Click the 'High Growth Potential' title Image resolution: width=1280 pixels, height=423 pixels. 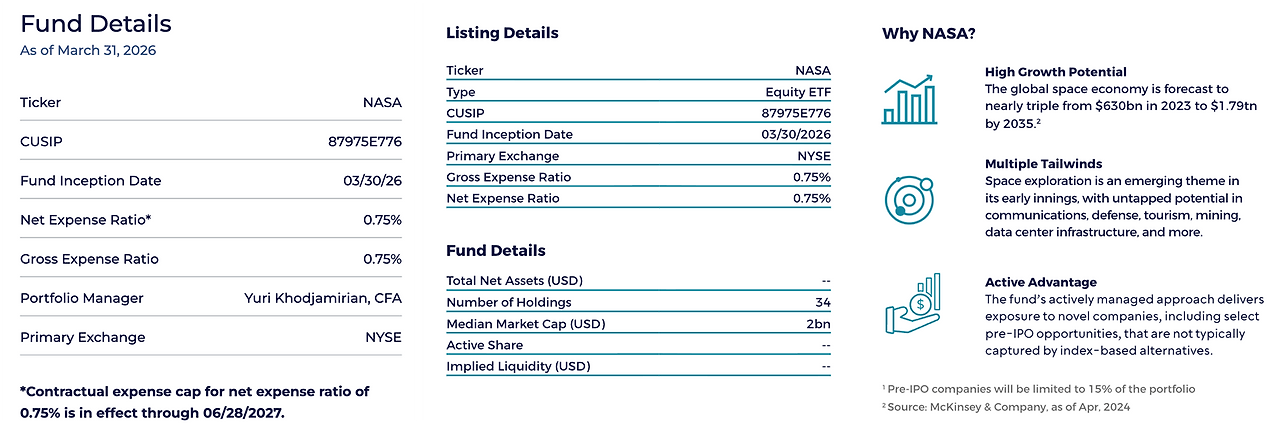1055,72
